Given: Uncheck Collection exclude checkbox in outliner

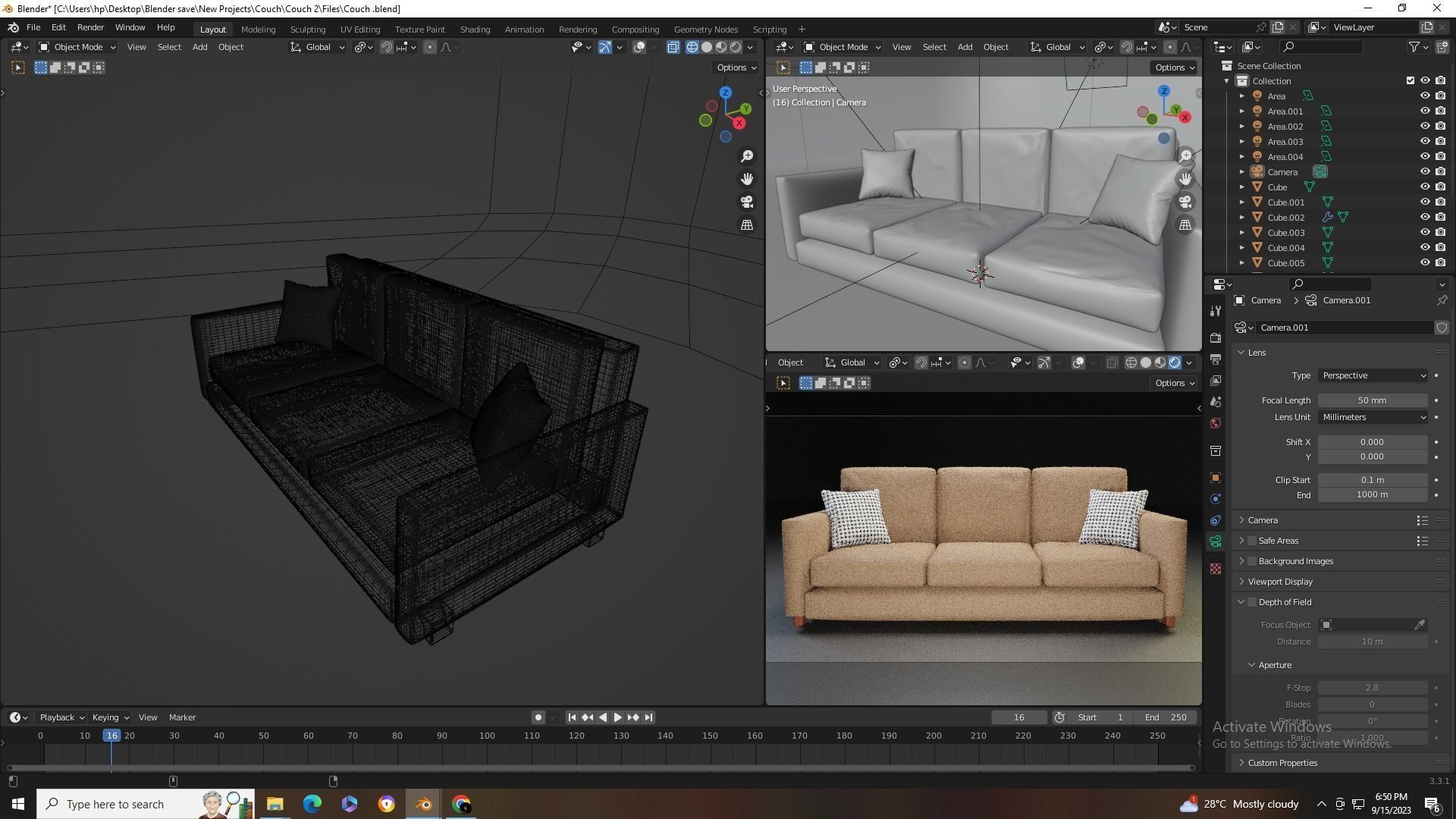Looking at the screenshot, I should [x=1410, y=80].
